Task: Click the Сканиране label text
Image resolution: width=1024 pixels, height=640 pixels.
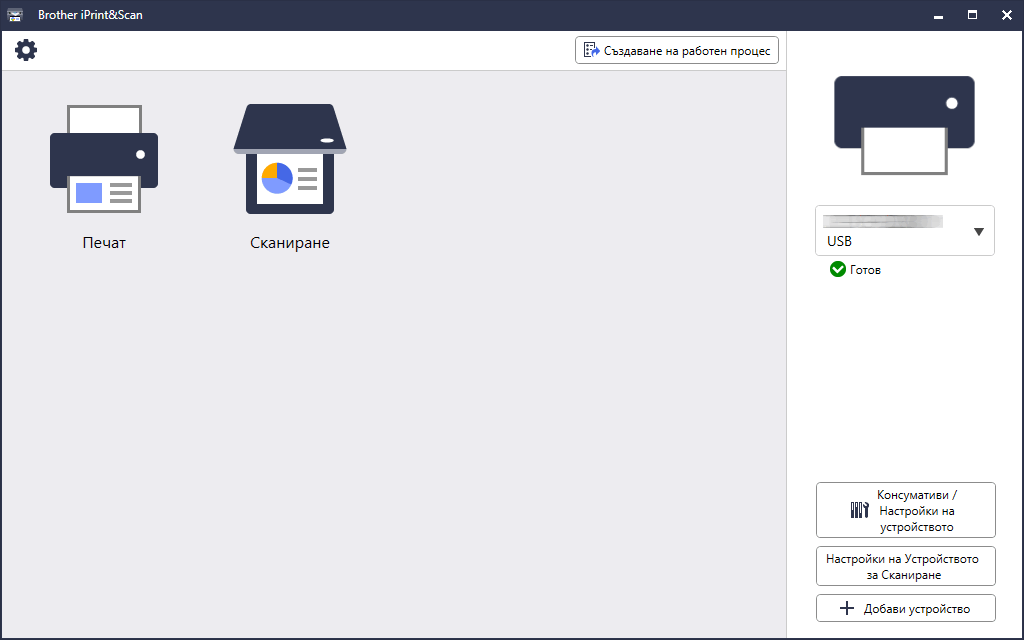Action: (290, 243)
